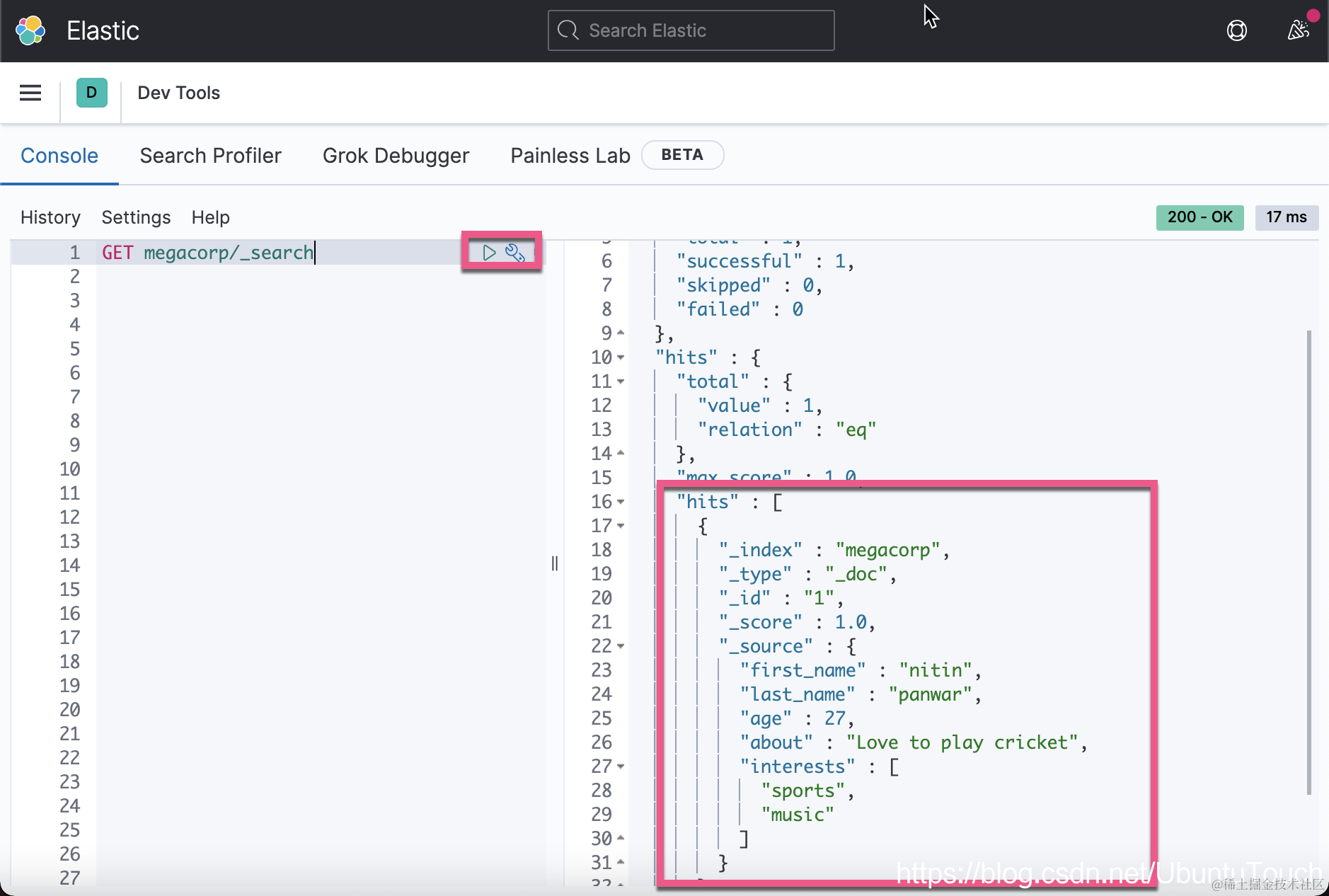
Task: Place cursor in GET megacorp/_search request line
Action: (x=208, y=253)
